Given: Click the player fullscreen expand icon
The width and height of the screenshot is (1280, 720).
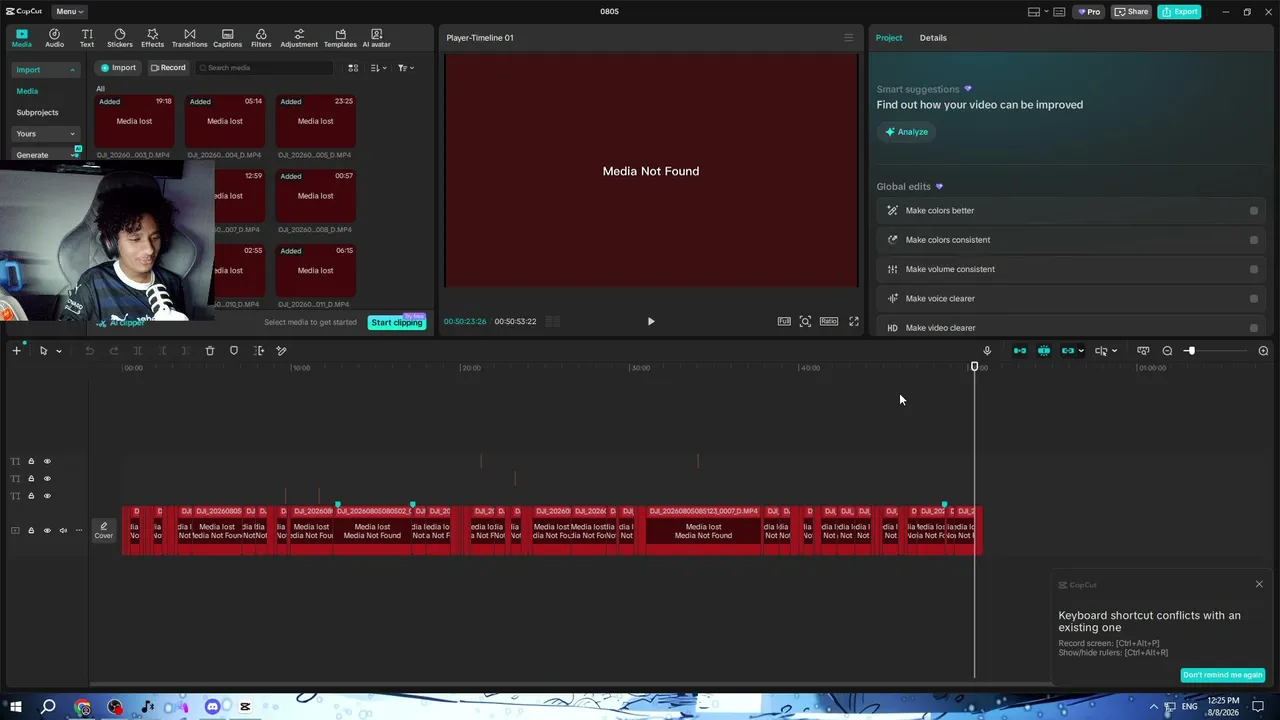Looking at the screenshot, I should (x=854, y=321).
